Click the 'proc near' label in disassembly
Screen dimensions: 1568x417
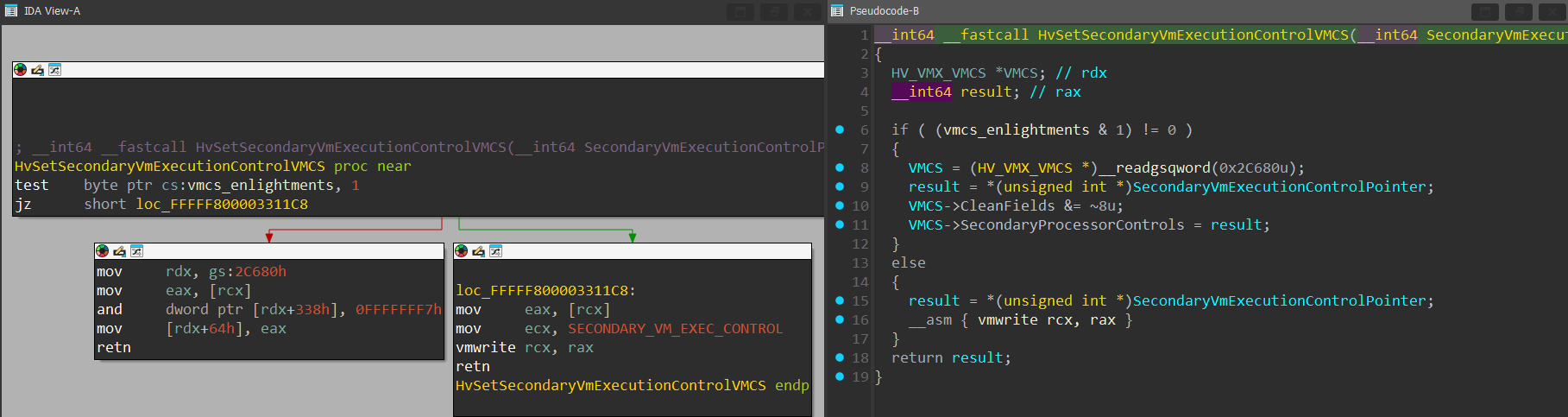pos(373,166)
